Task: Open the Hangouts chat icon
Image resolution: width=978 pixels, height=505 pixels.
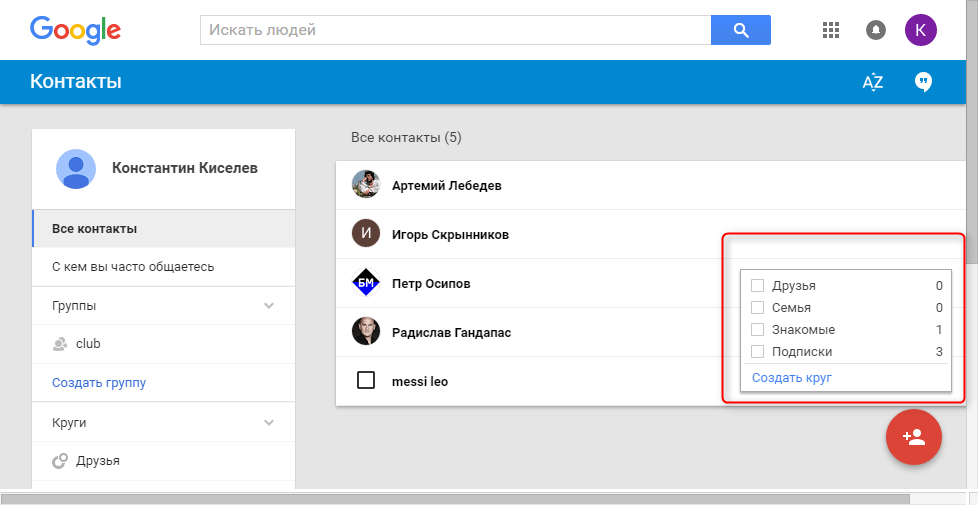Action: tap(923, 82)
